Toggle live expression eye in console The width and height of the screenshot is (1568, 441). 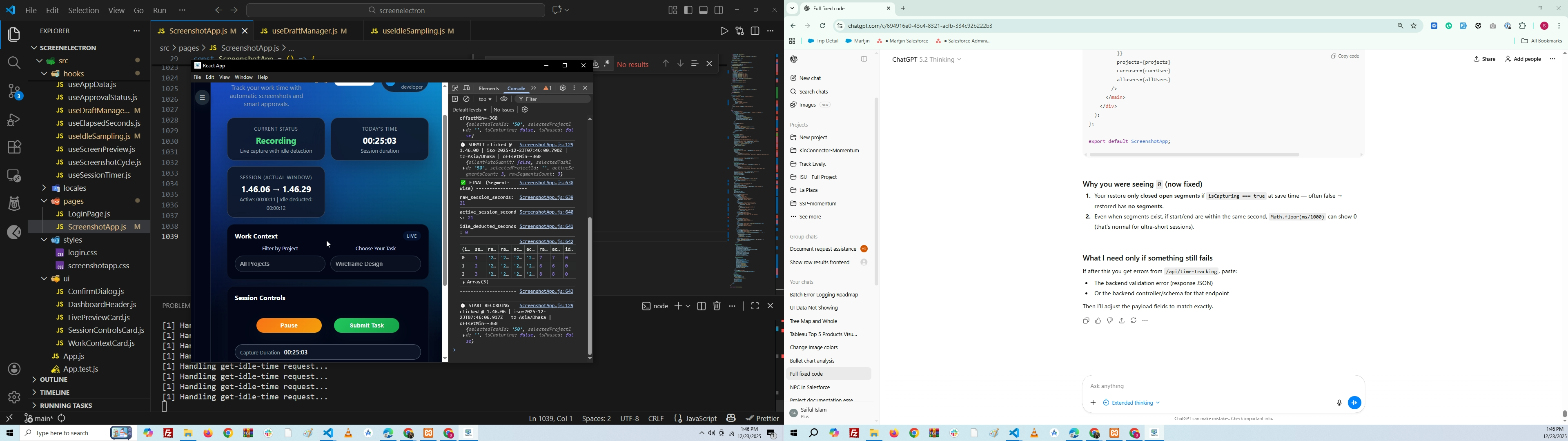click(504, 99)
